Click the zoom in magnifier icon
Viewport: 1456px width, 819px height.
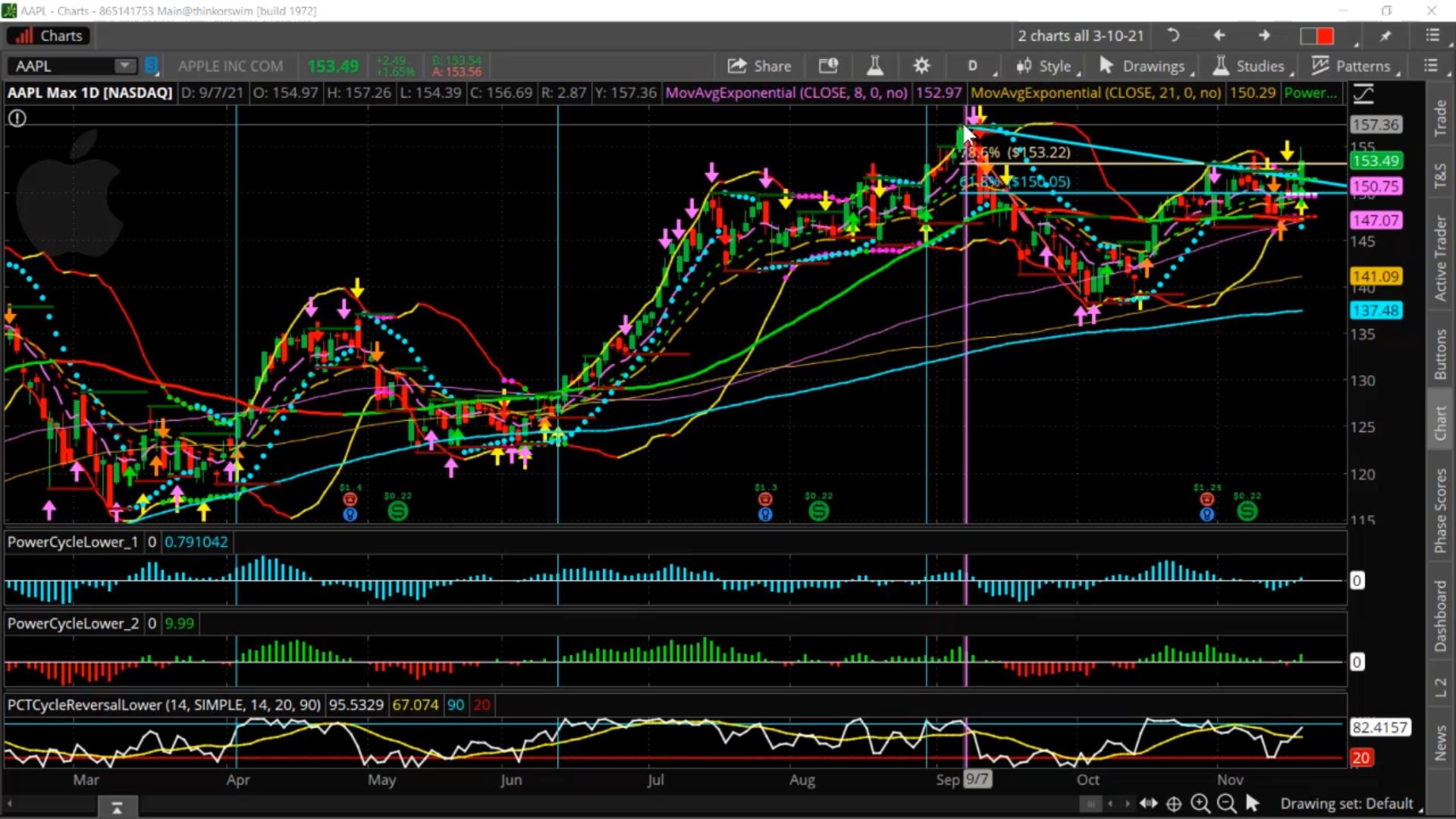click(1200, 803)
